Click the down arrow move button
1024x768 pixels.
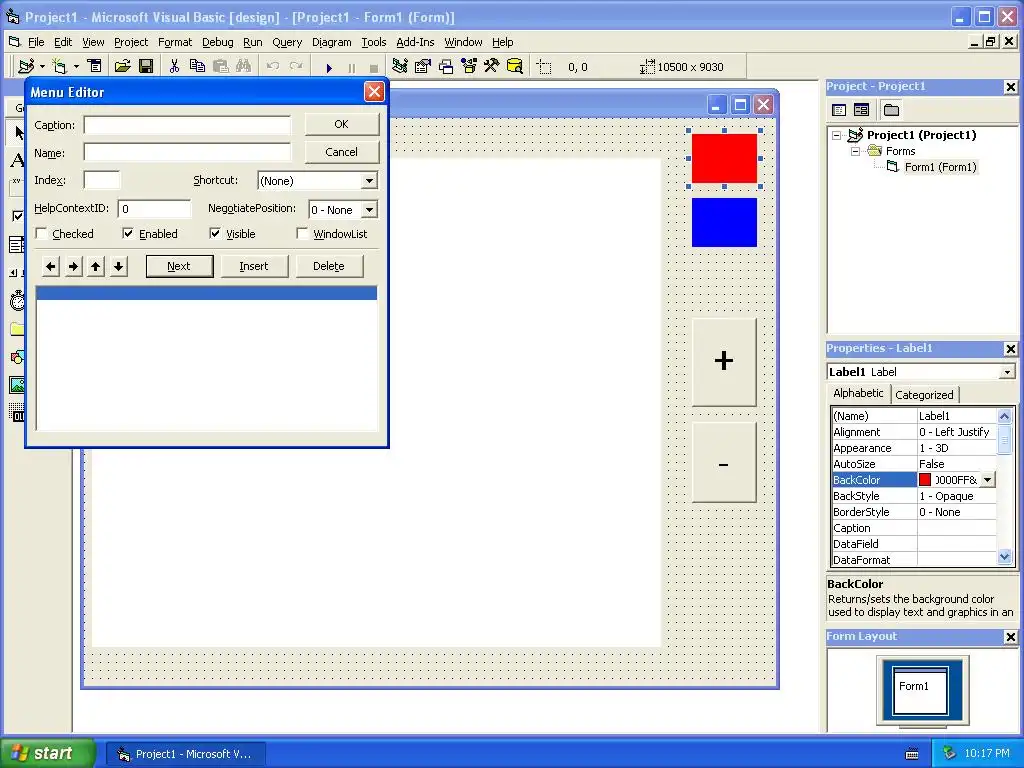tap(118, 266)
